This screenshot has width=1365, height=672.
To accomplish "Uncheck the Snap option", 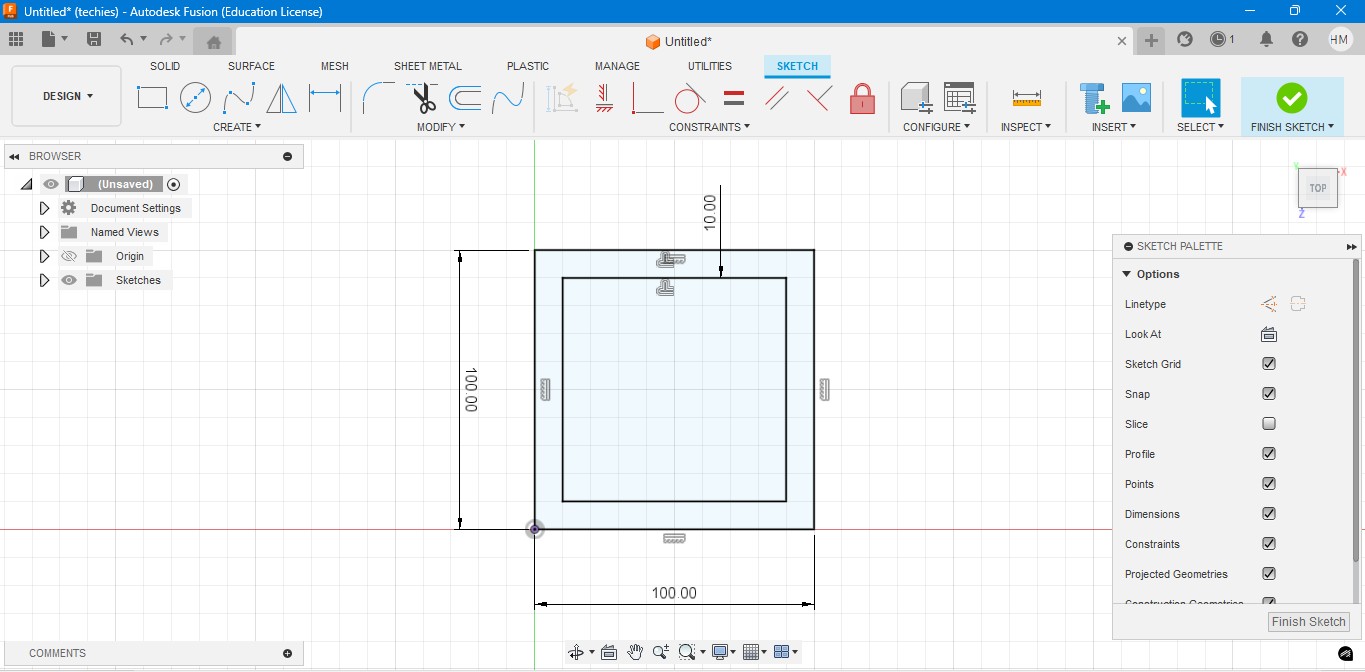I will pos(1269,394).
